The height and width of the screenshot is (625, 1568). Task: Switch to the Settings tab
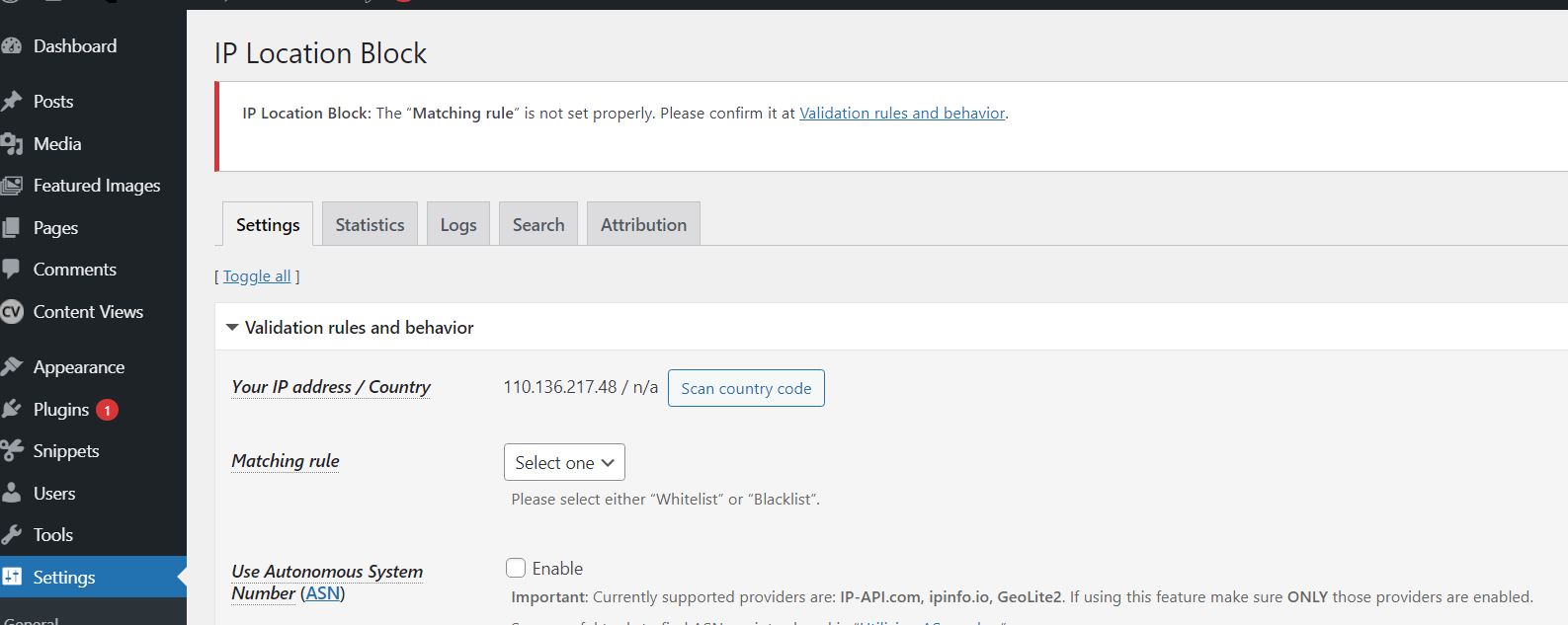(x=268, y=224)
